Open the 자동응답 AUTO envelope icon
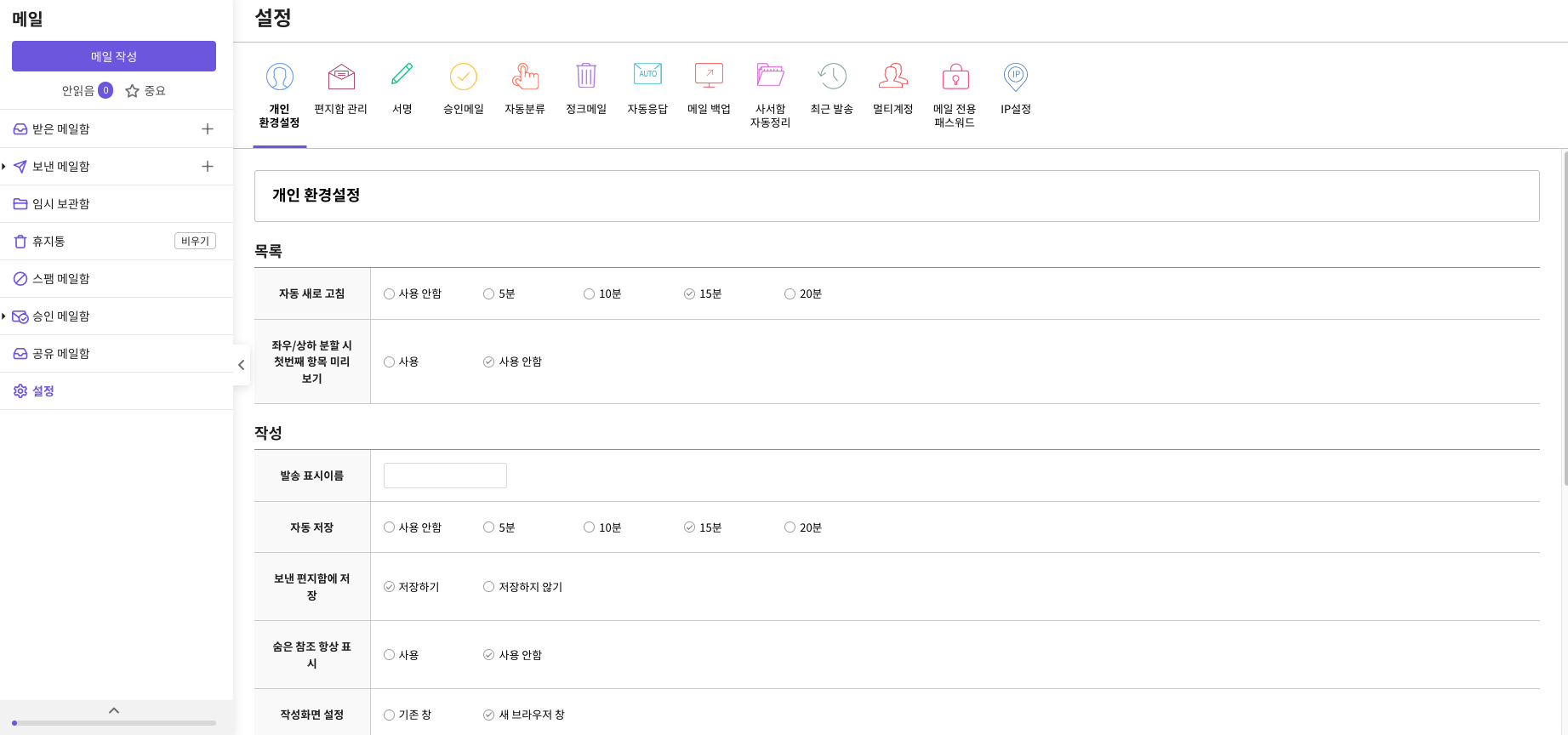This screenshot has width=1568, height=735. [647, 75]
